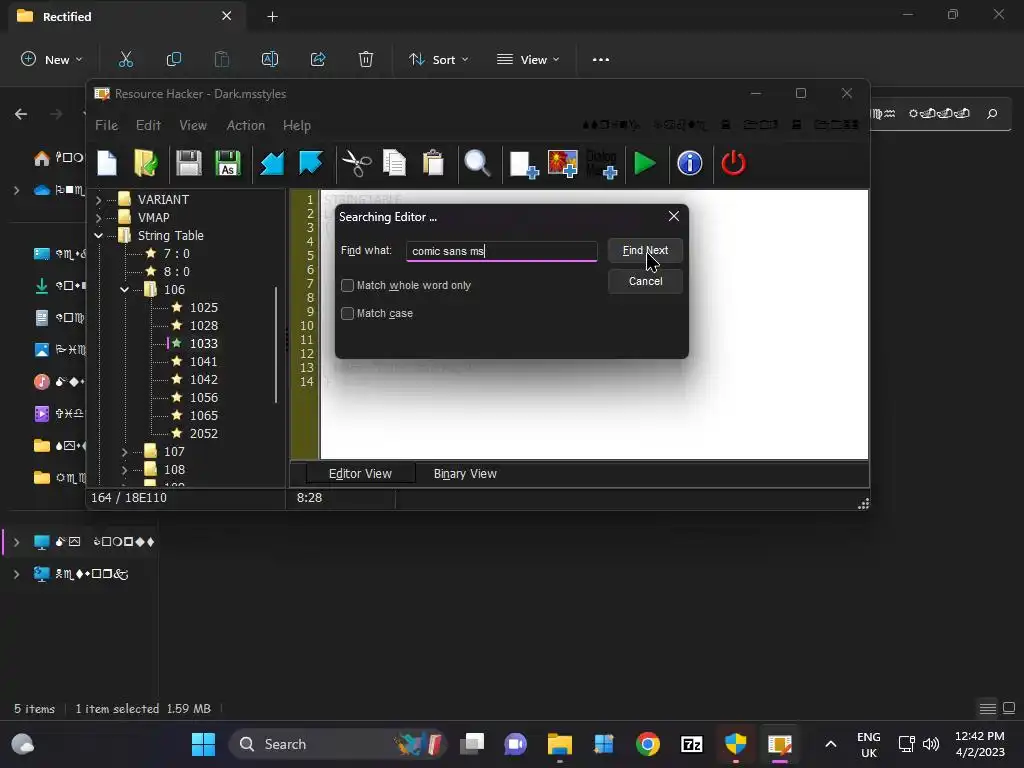Viewport: 1024px width, 768px height.
Task: Select the 7 : 0 tree entry
Action: coord(176,253)
